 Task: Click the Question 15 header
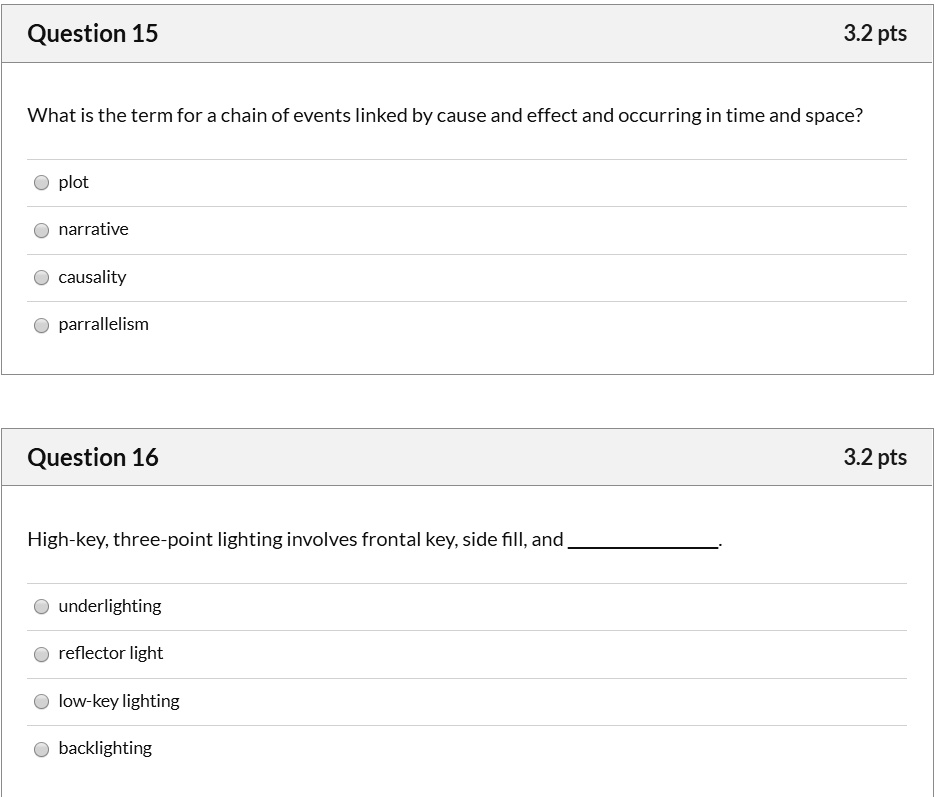coord(92,33)
